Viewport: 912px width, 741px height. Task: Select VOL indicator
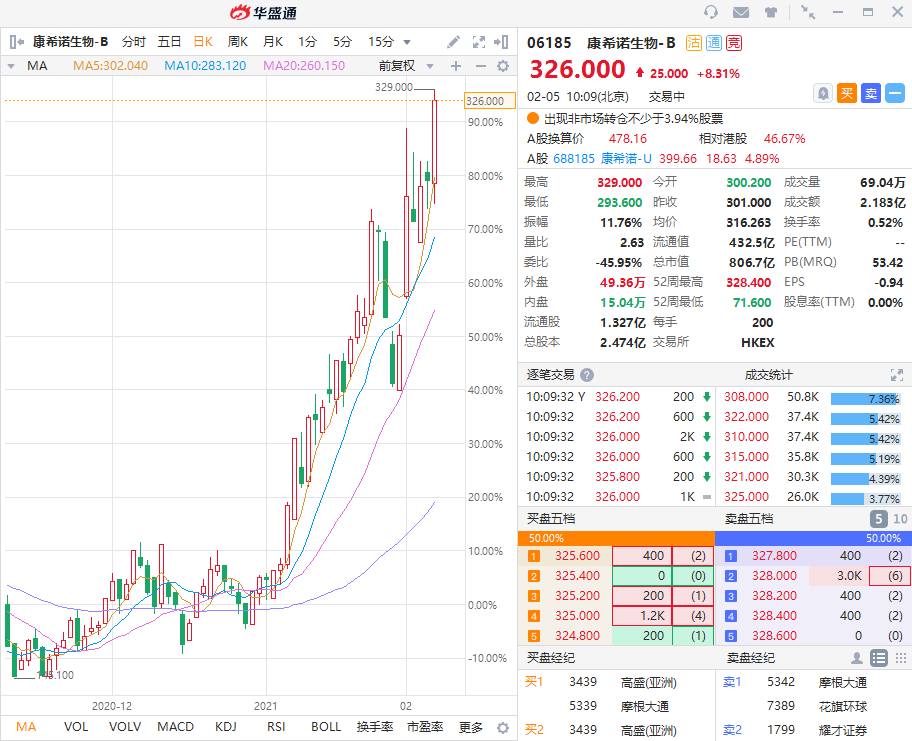pos(76,727)
